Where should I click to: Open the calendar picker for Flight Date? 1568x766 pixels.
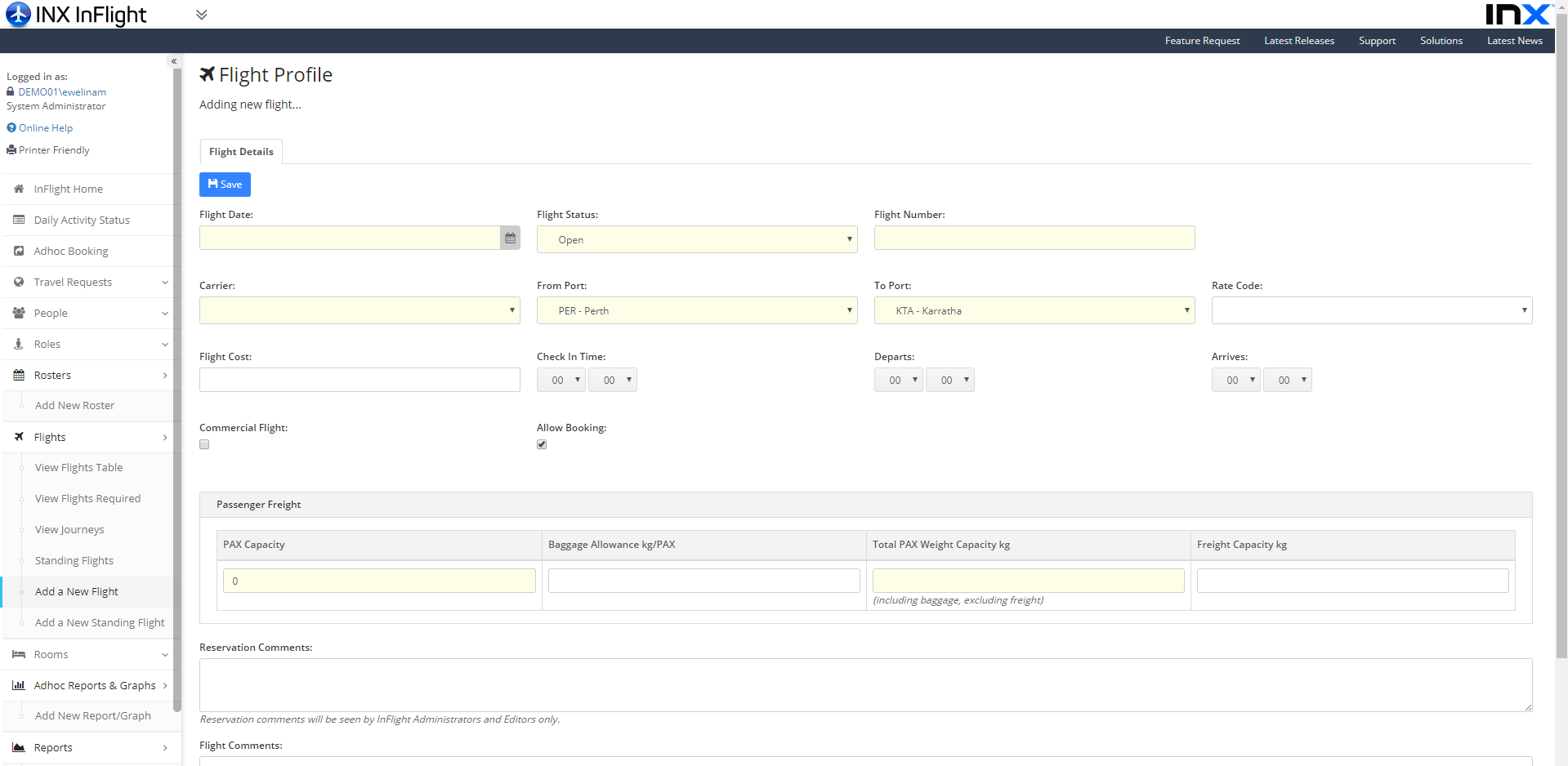point(510,238)
